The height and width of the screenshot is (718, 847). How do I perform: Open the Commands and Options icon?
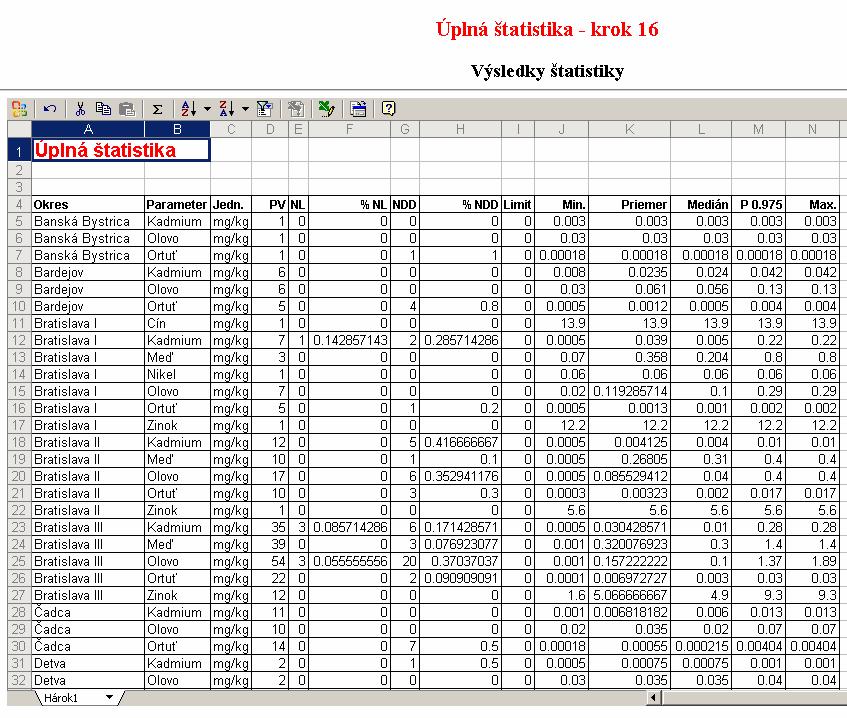[x=358, y=109]
